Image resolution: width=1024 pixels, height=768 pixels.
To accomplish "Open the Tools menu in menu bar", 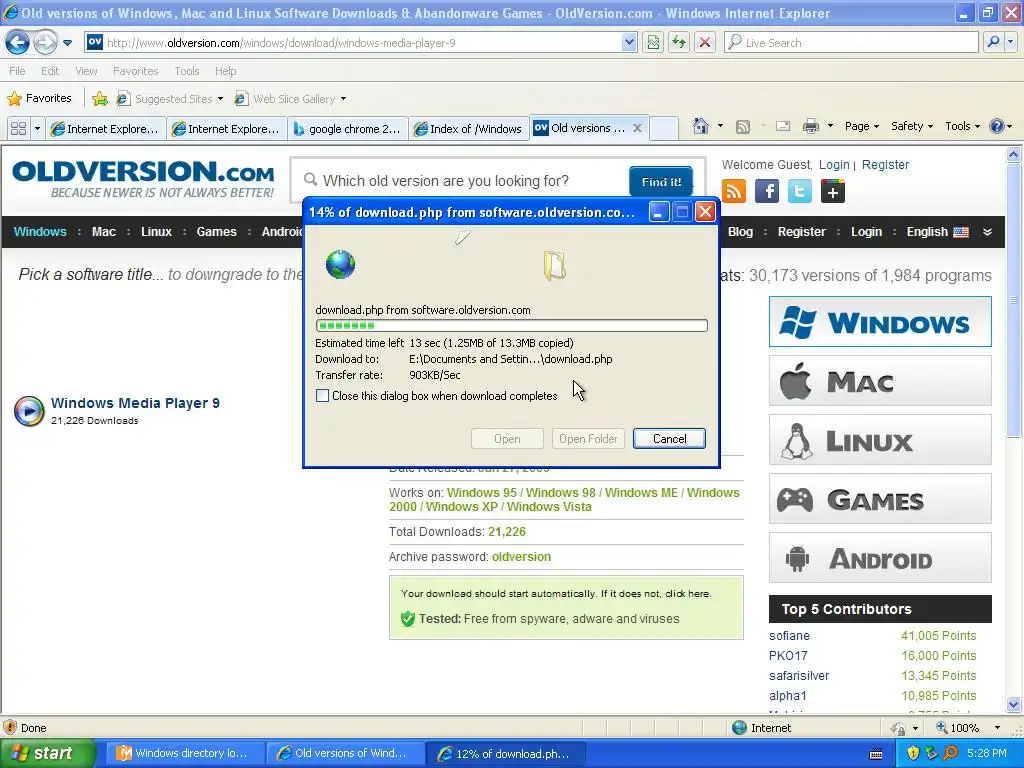I will click(x=186, y=71).
